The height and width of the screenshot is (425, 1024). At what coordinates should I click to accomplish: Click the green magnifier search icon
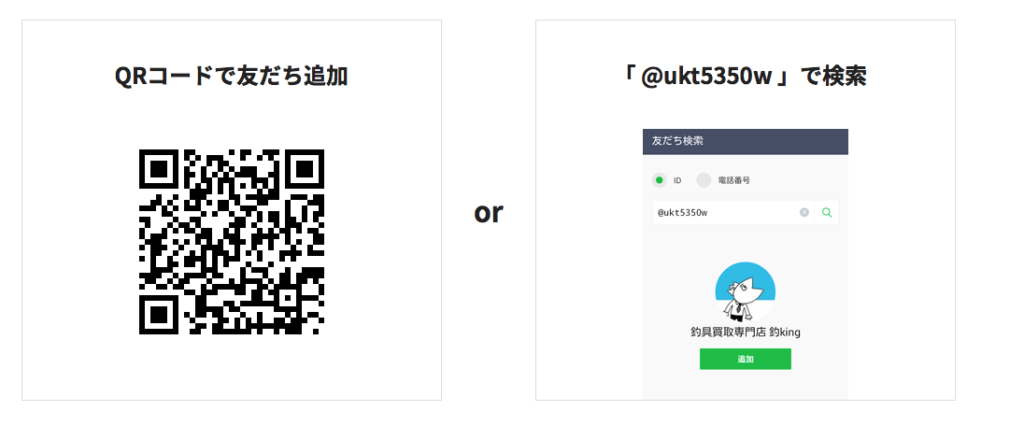tap(827, 212)
